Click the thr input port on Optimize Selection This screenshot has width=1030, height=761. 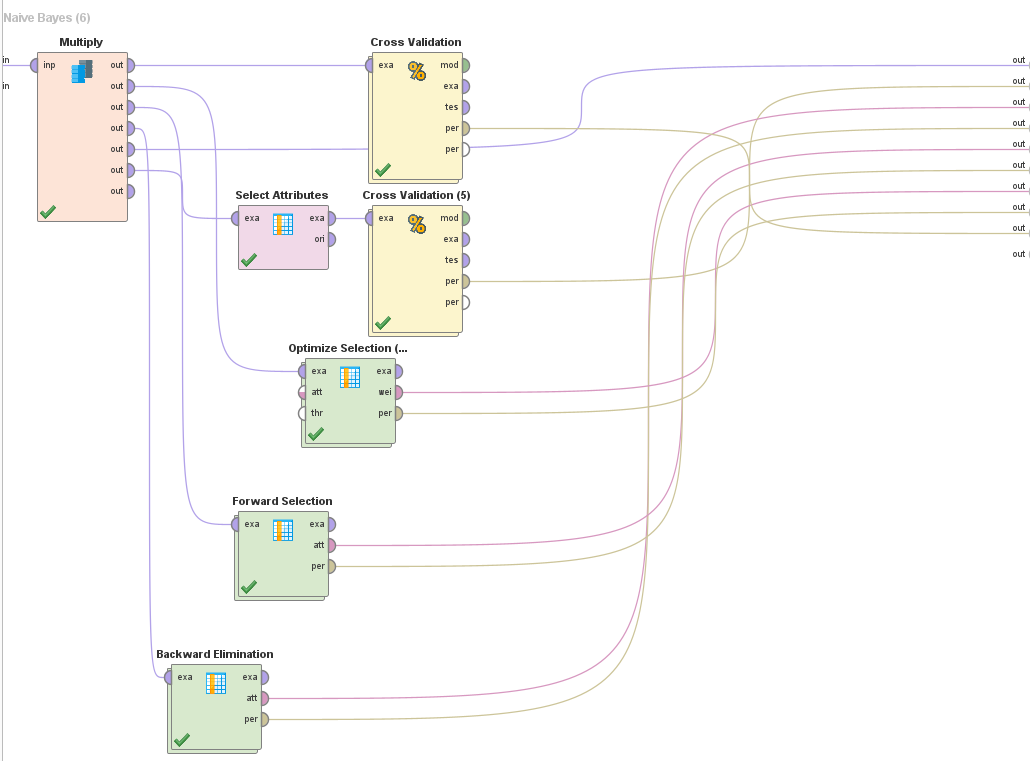[302, 413]
